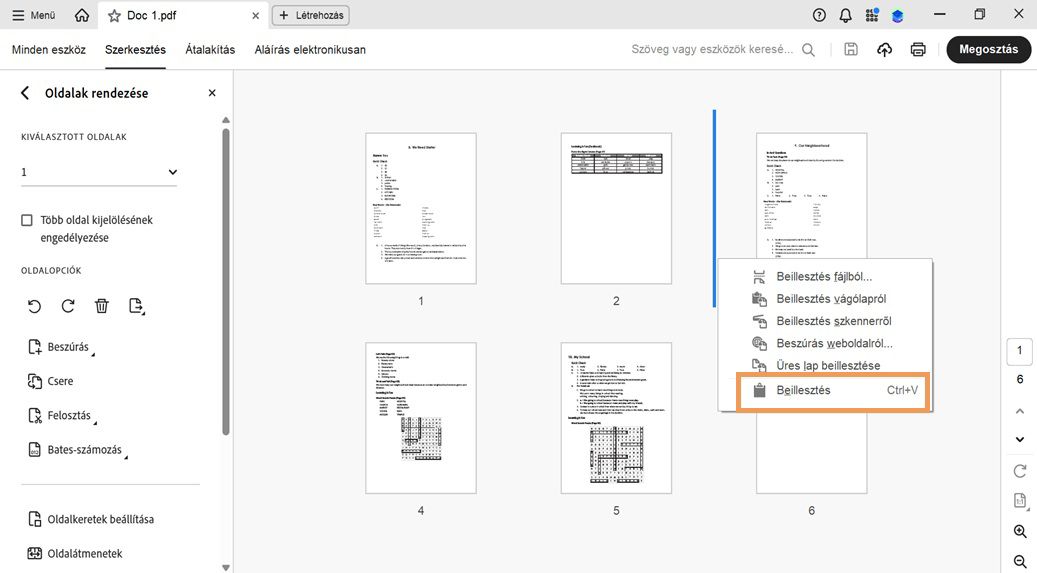The image size is (1037, 573).
Task: Click the cloud upload icon
Action: coord(884,50)
